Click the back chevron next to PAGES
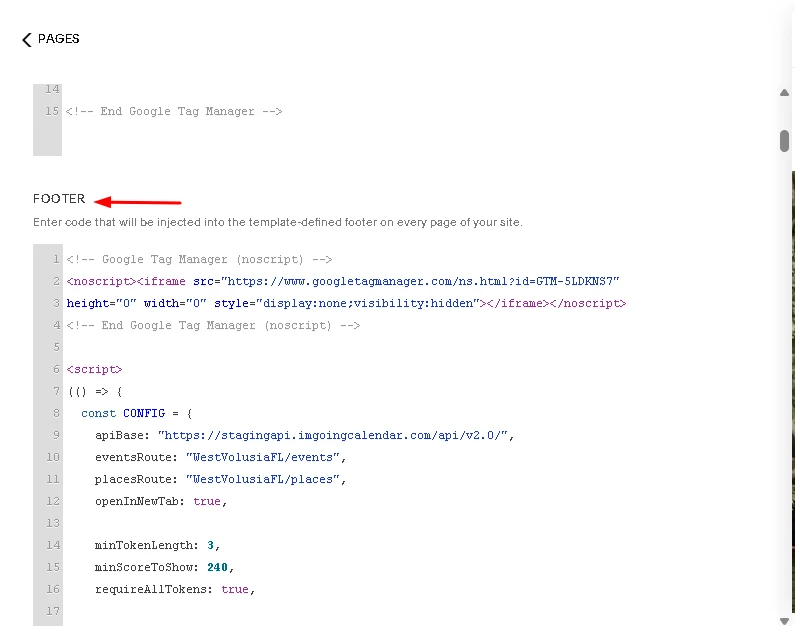The width and height of the screenshot is (795, 626). [27, 40]
